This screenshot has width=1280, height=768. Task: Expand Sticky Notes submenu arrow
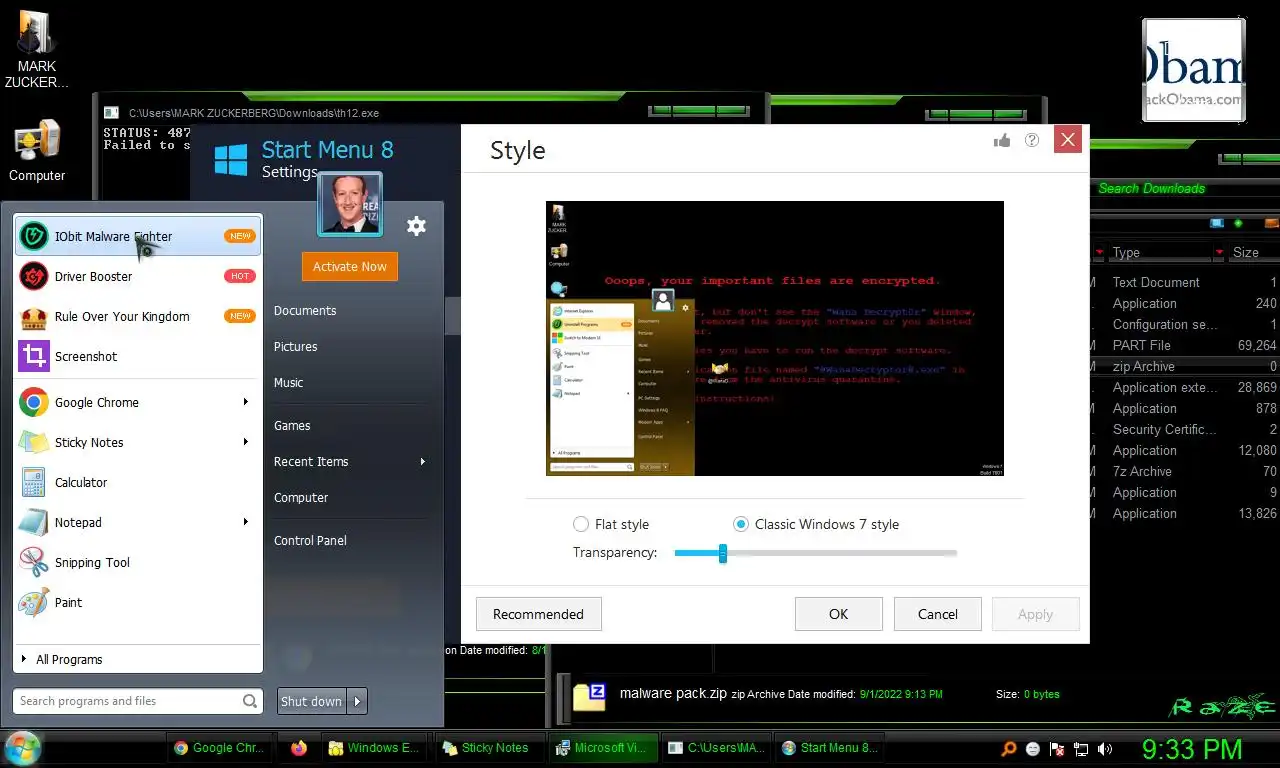[x=246, y=442]
